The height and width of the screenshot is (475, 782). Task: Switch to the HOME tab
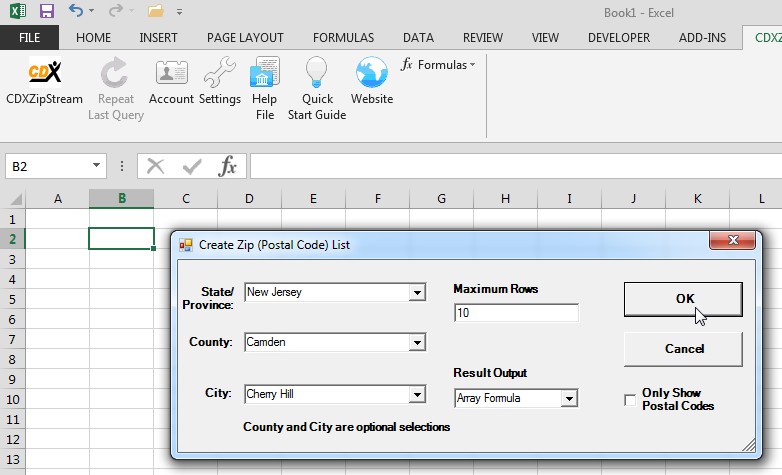pos(93,37)
